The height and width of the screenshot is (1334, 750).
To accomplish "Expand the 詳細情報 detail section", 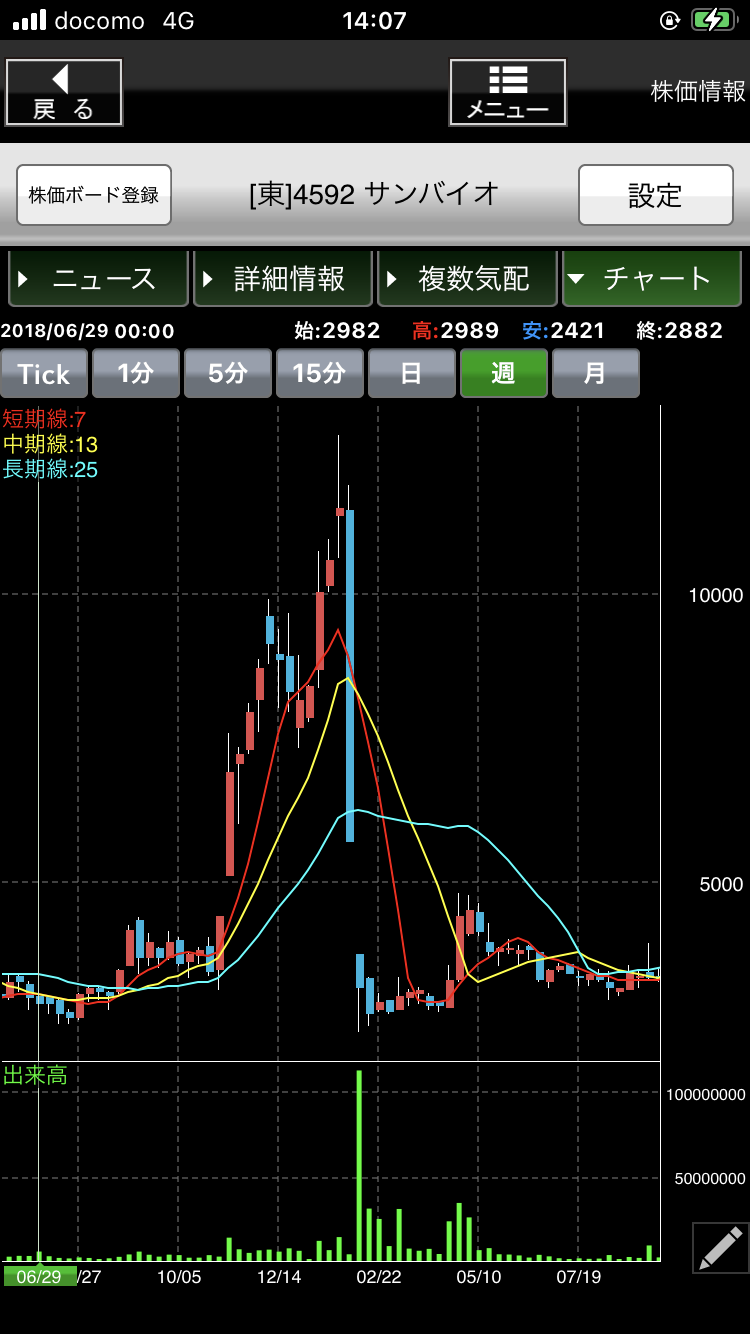I will click(x=283, y=279).
